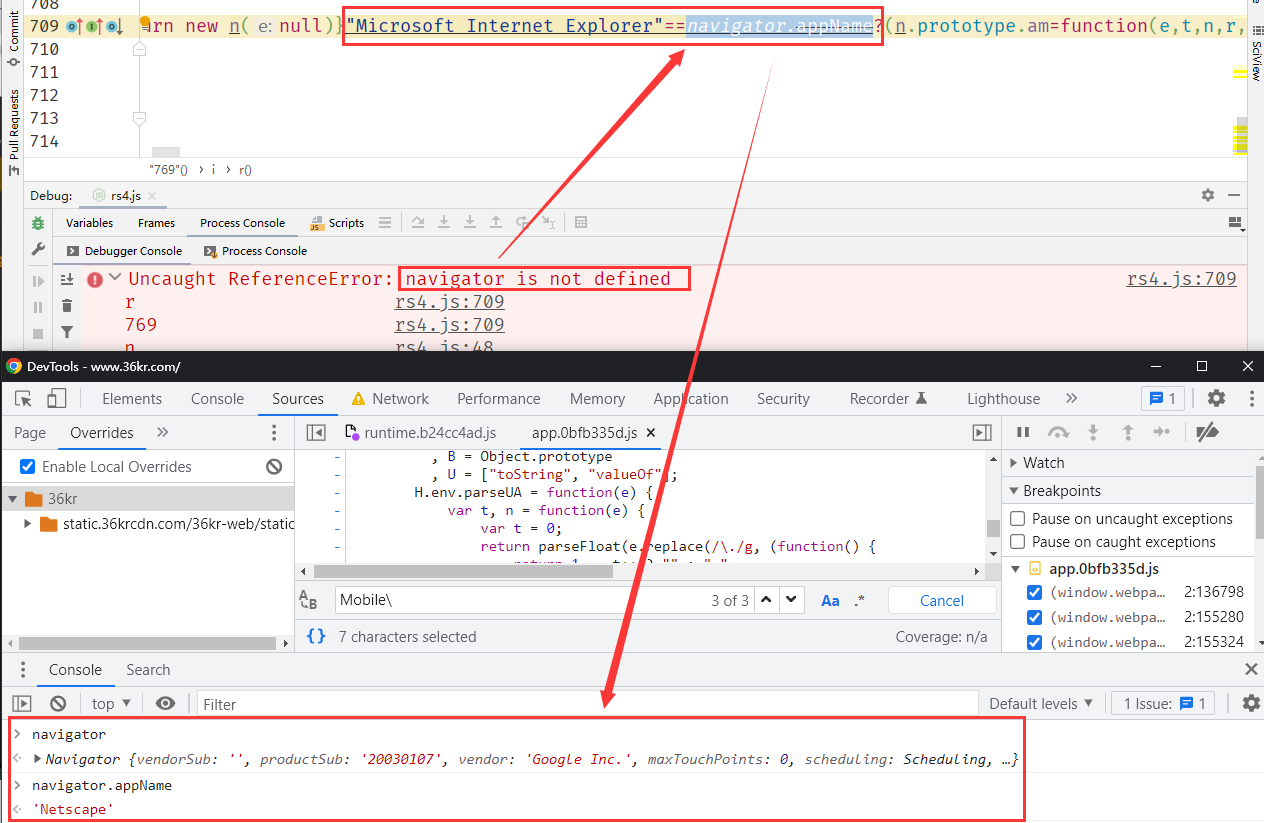Viewport: 1264px width, 823px height.
Task: Enable Pause on uncaught exceptions
Action: tap(1018, 519)
